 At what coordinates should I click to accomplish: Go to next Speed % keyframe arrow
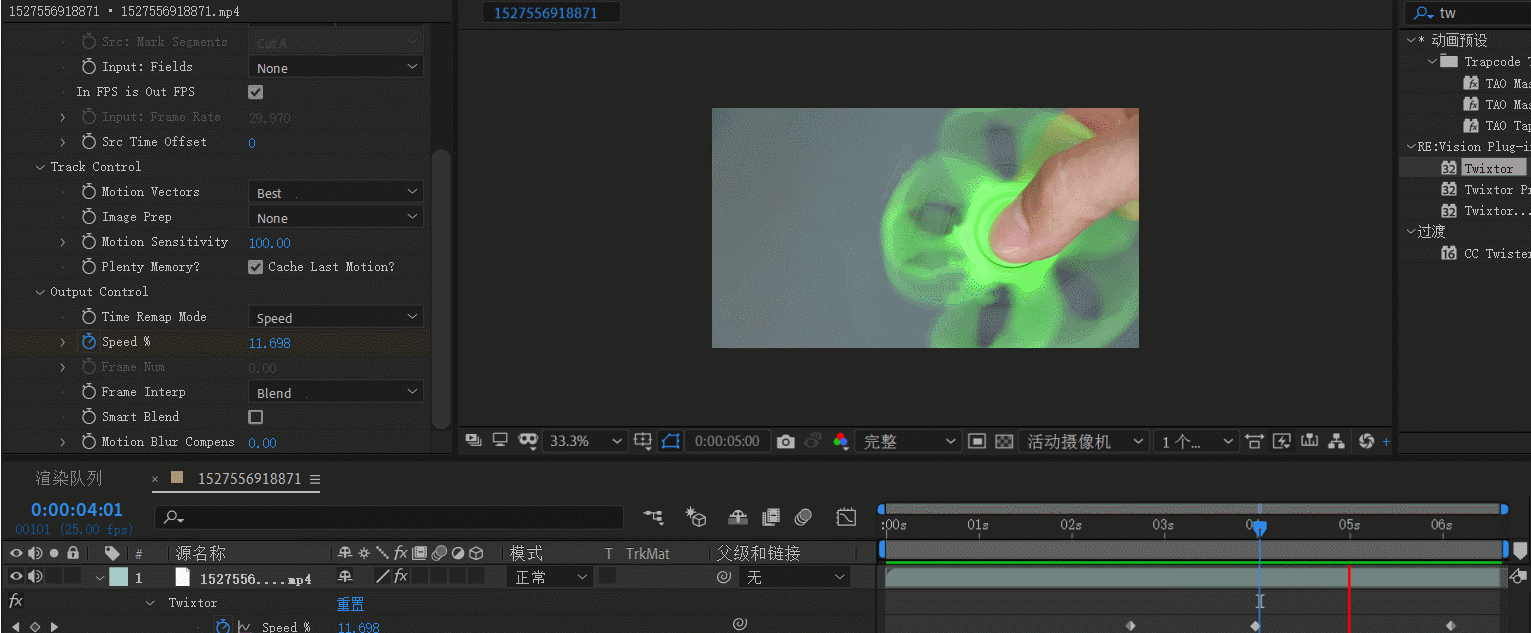54,627
